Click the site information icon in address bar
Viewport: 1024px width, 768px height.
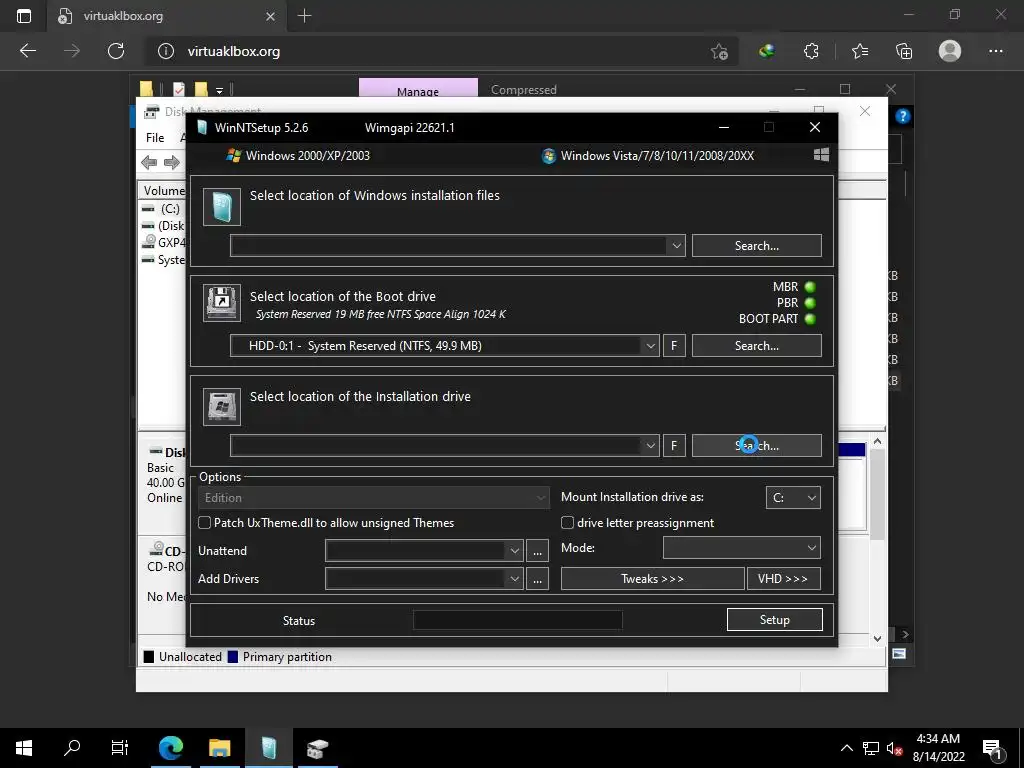click(166, 51)
